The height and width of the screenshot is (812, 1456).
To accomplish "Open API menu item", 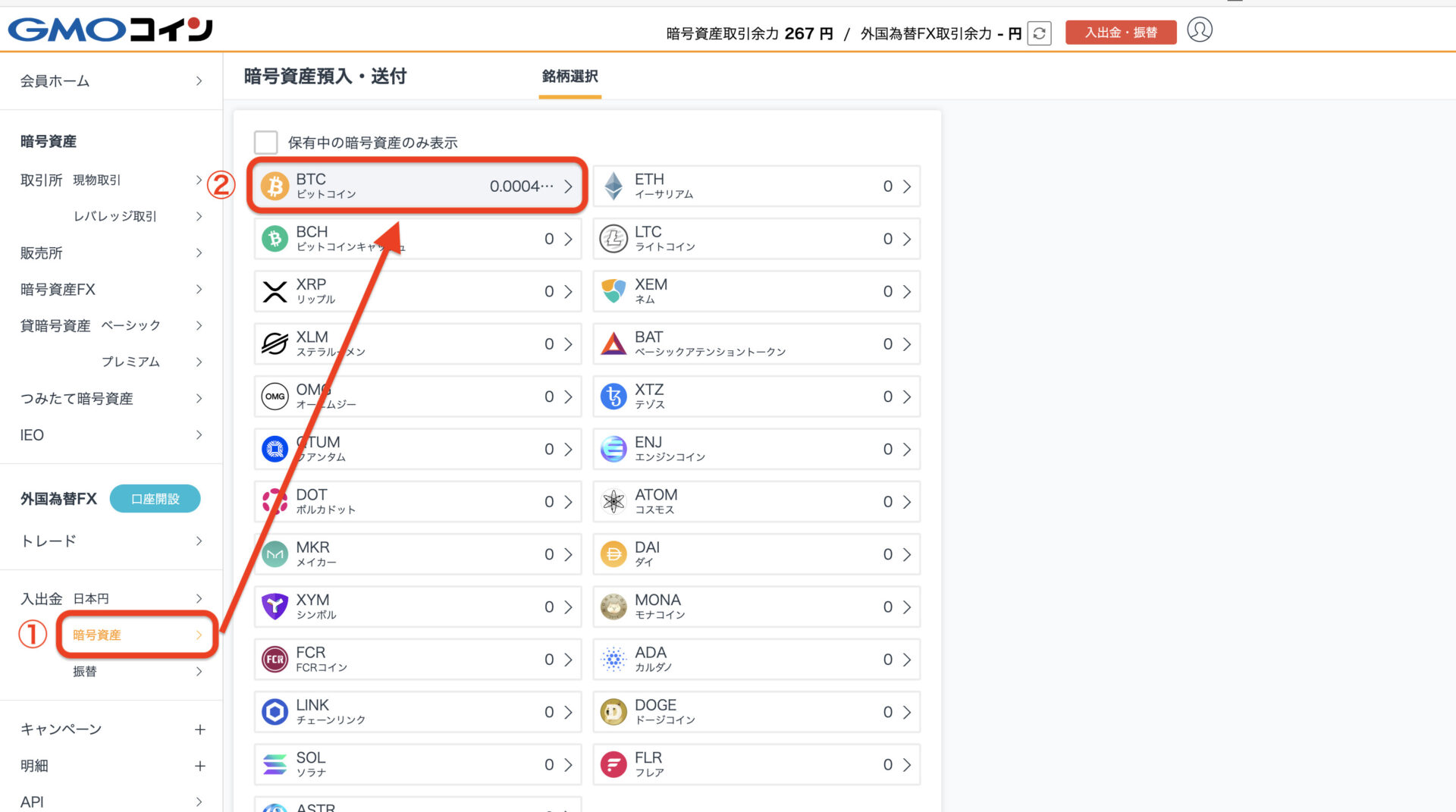I will tap(111, 801).
